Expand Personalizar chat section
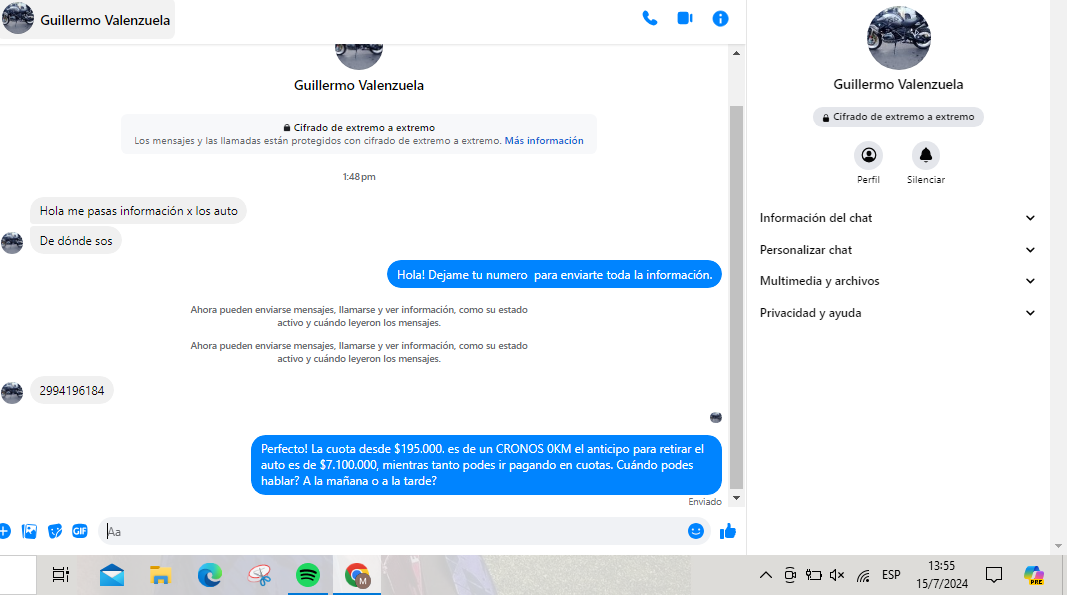 (897, 250)
